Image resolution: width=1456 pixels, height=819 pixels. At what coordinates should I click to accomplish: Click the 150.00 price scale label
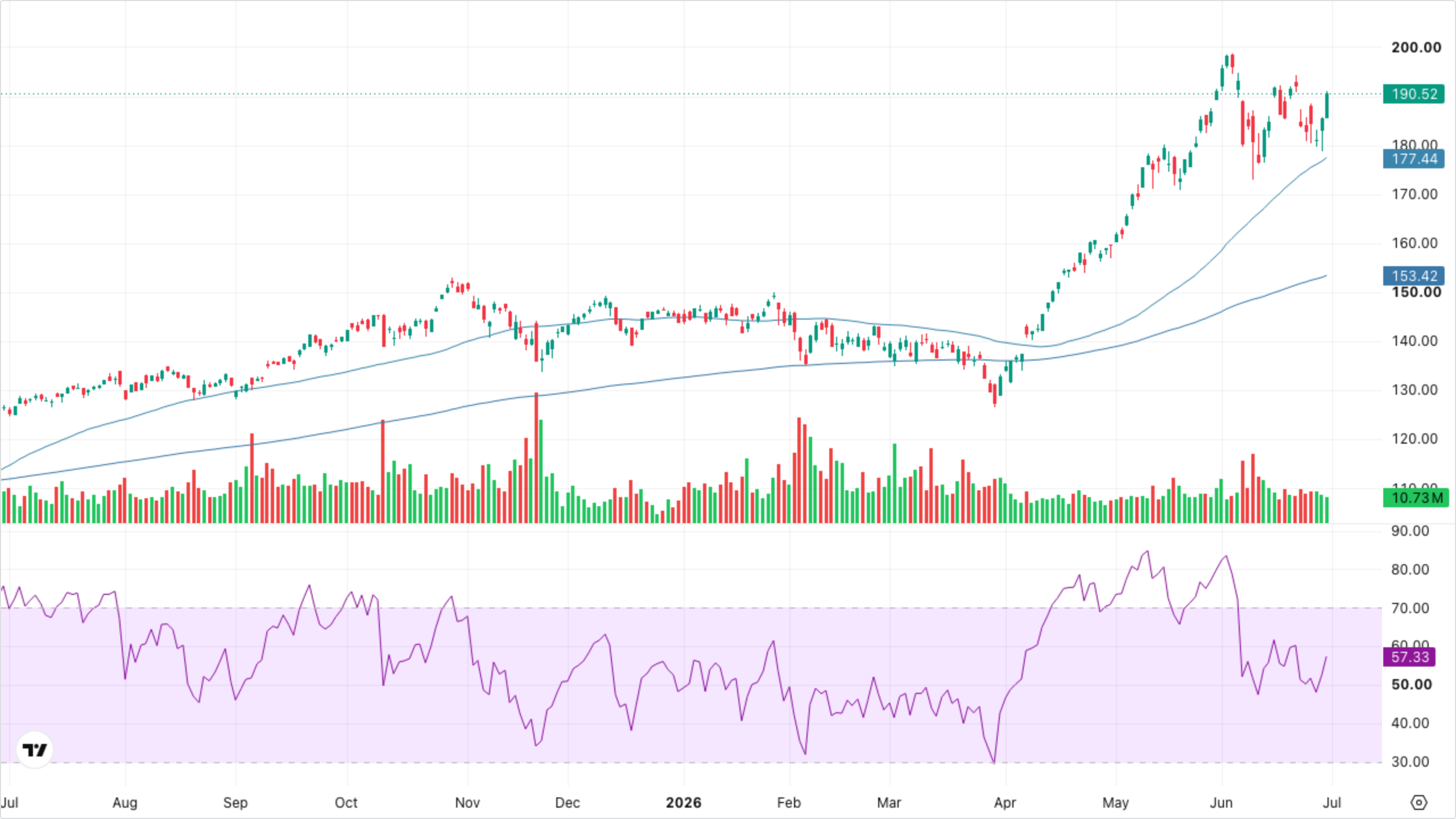pos(1416,292)
